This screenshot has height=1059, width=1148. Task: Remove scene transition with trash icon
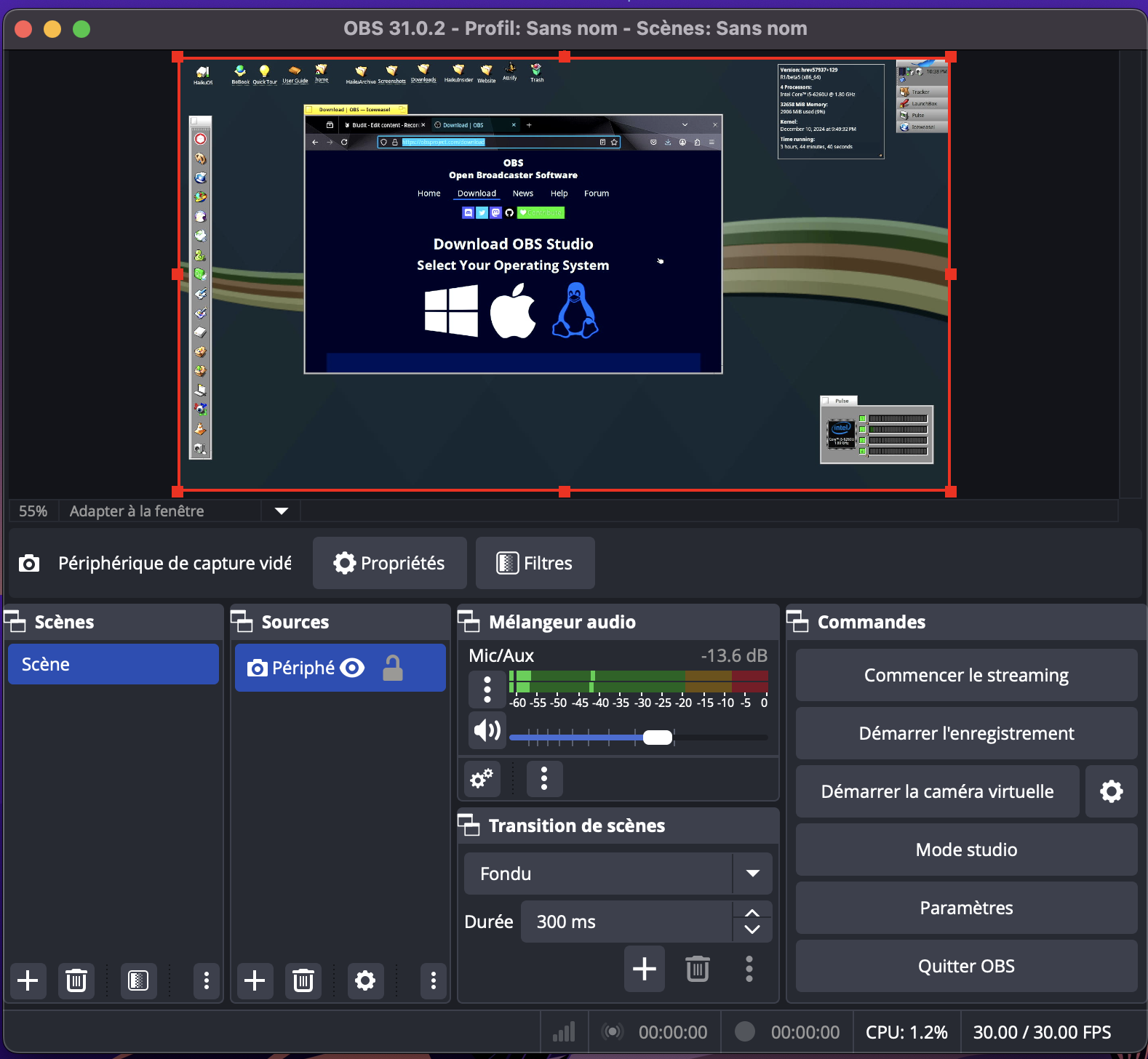pos(698,969)
